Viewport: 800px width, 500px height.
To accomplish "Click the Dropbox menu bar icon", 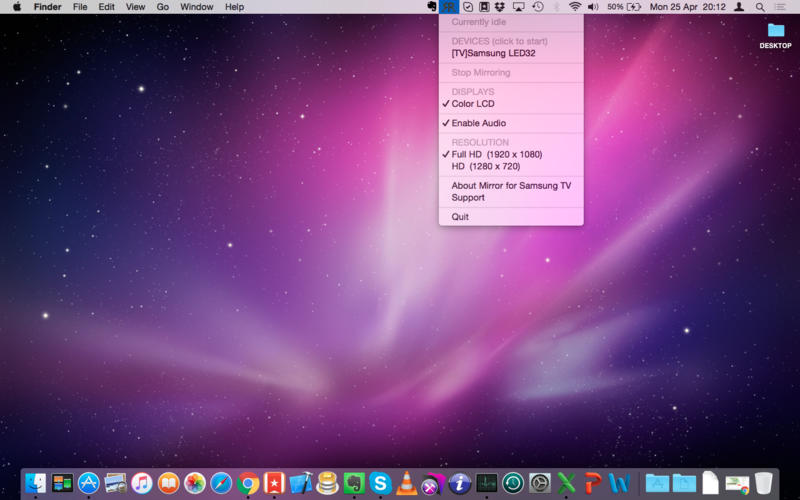I will pyautogui.click(x=499, y=7).
